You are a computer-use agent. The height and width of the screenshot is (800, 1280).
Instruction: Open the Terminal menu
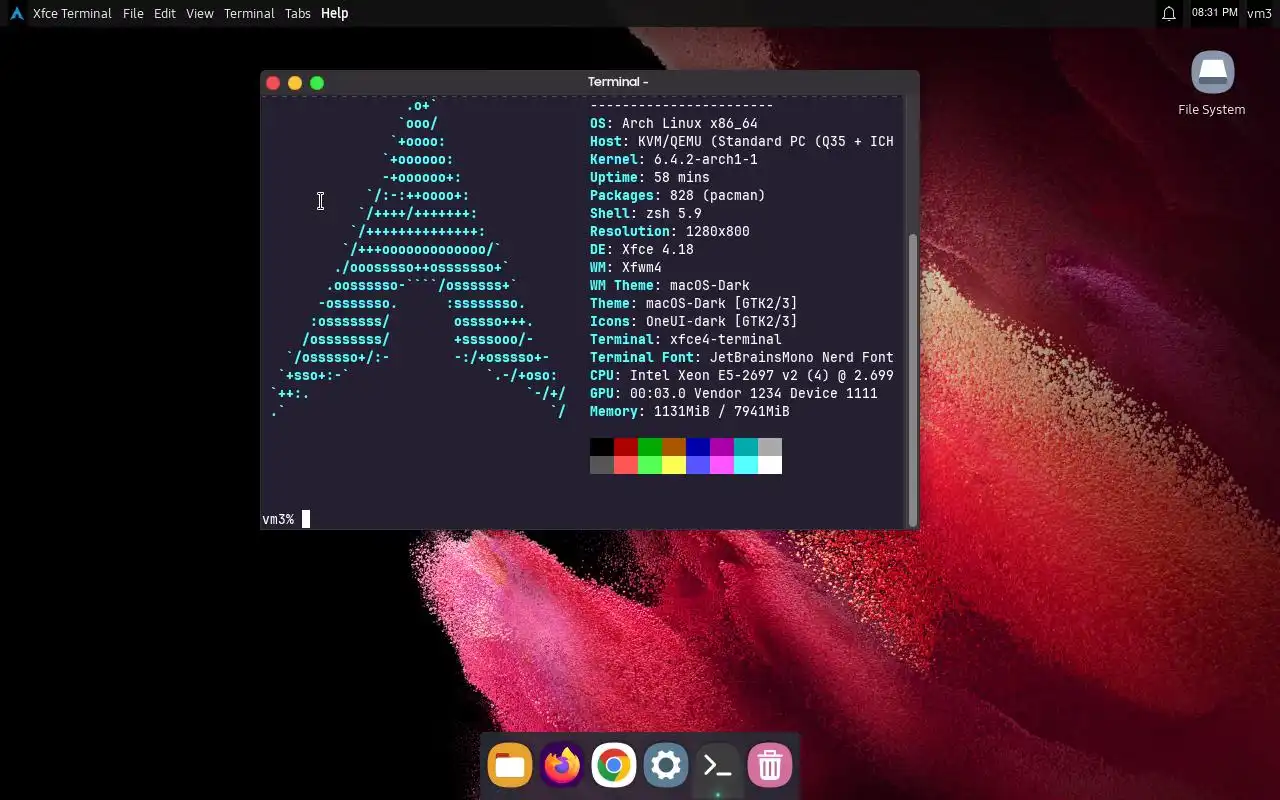pos(249,13)
